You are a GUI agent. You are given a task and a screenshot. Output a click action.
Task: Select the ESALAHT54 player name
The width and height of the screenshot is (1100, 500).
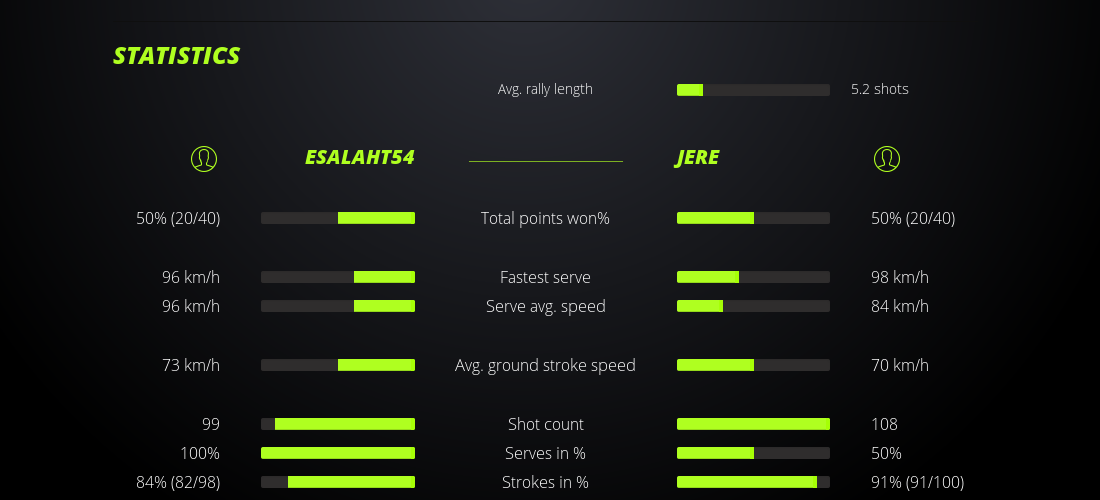pos(359,158)
